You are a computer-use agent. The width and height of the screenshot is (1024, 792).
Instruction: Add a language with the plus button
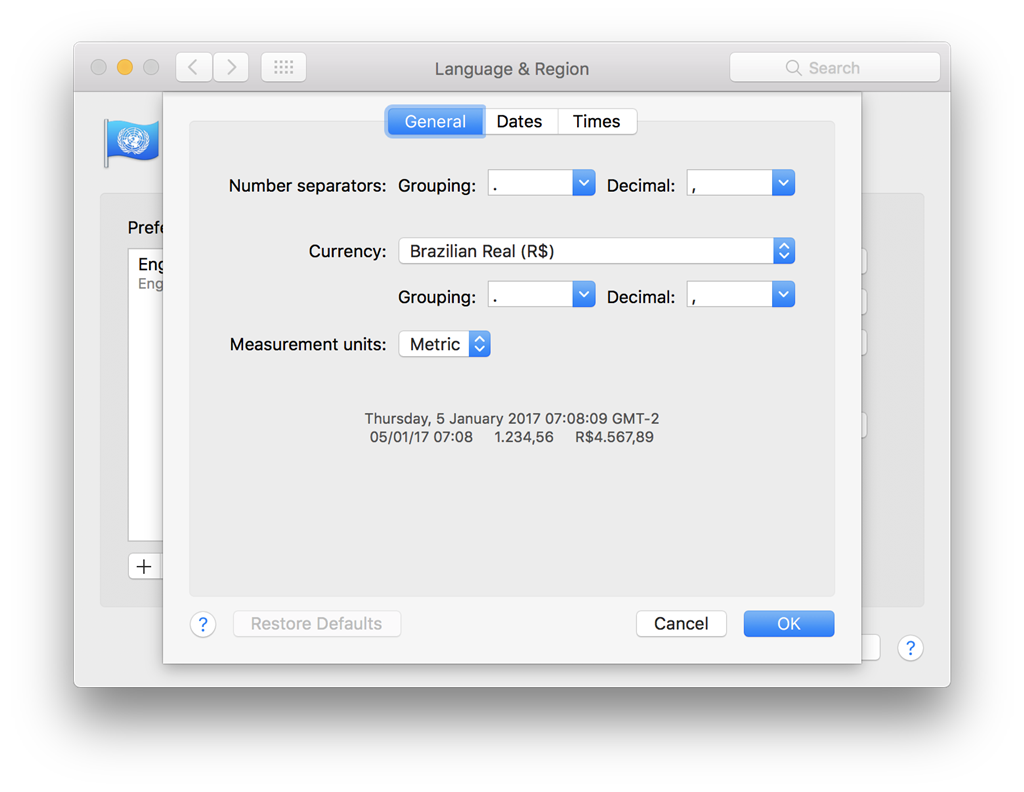(x=144, y=566)
